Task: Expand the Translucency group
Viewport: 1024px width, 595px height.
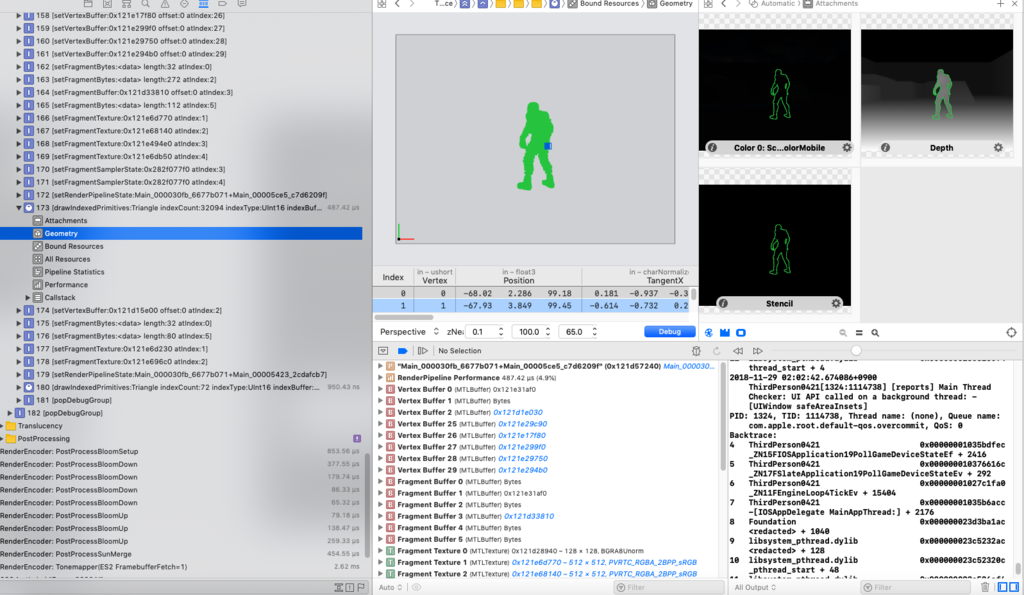Action: [x=2, y=426]
